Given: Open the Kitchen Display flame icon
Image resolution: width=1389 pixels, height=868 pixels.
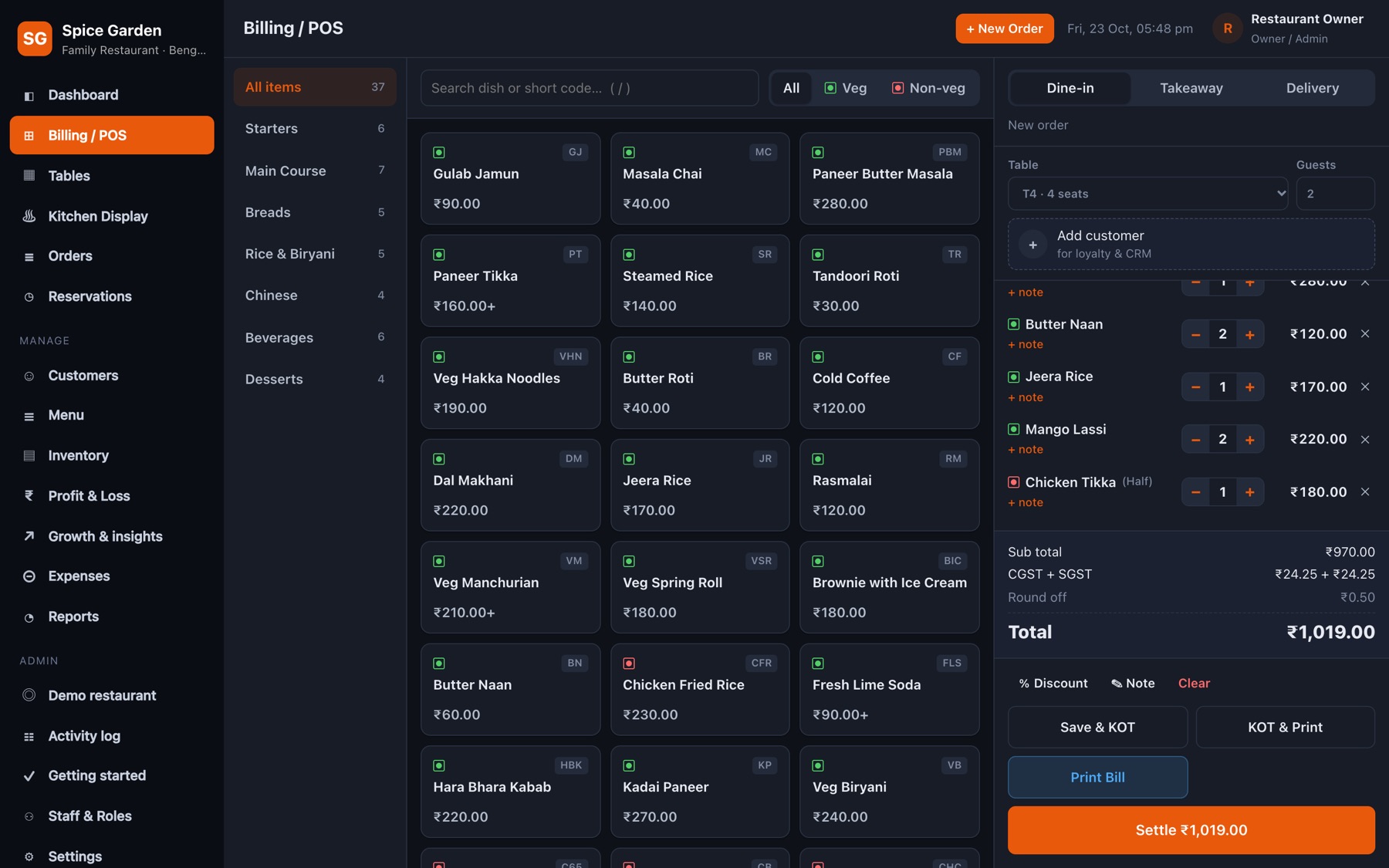Looking at the screenshot, I should 29,217.
